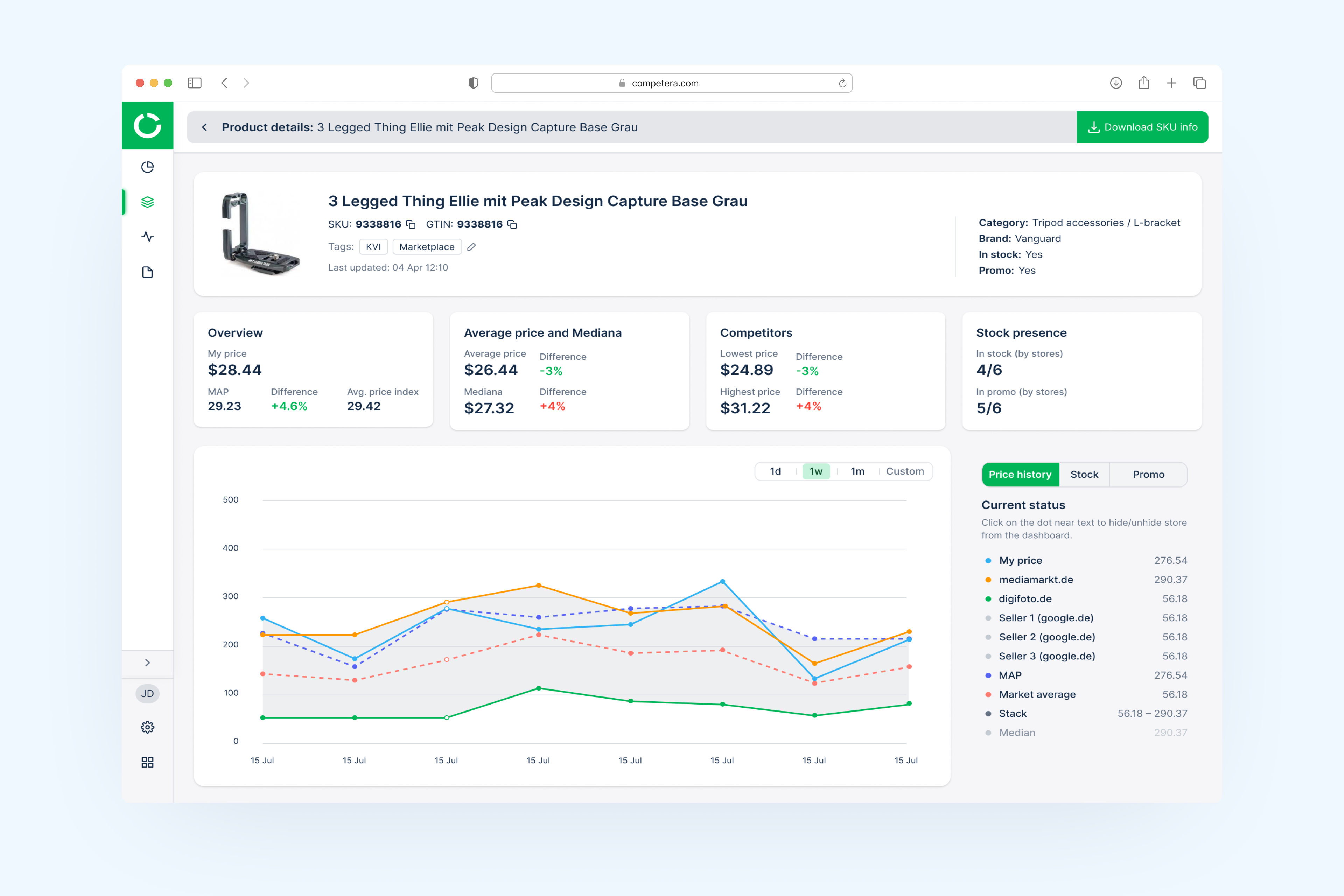Click Download SKU info button
This screenshot has height=896, width=1344.
coord(1142,127)
